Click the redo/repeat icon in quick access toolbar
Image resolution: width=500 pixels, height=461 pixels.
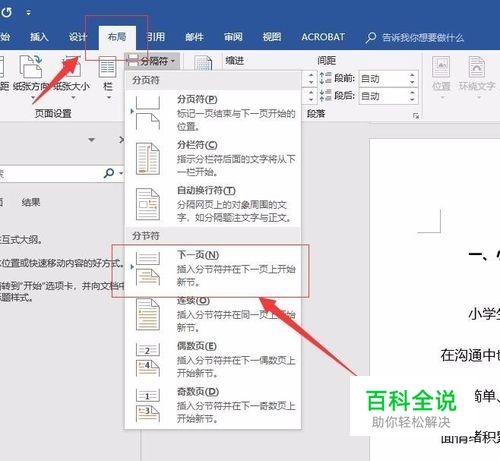(x=6, y=13)
